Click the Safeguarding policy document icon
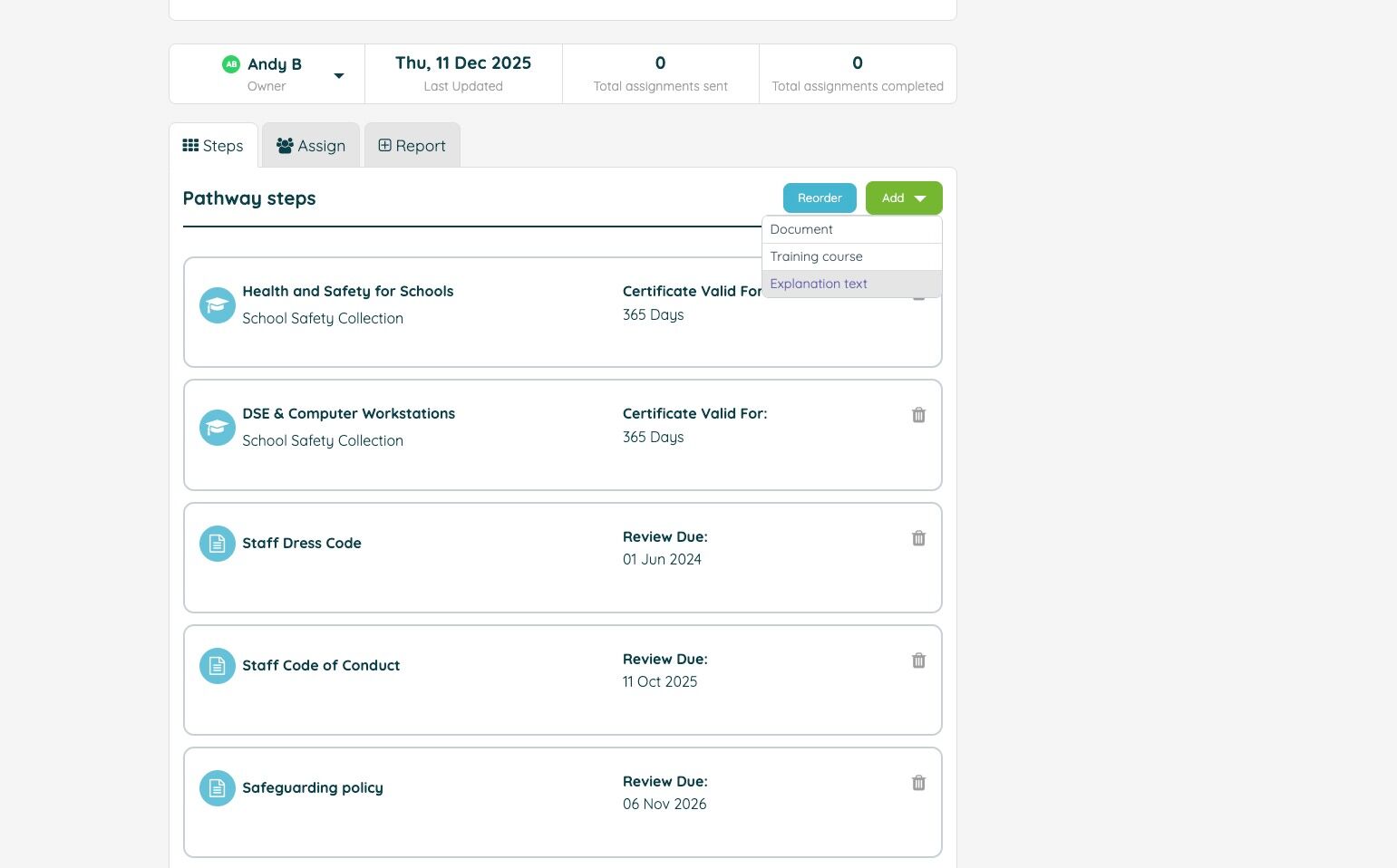The height and width of the screenshot is (868, 1397). (218, 788)
